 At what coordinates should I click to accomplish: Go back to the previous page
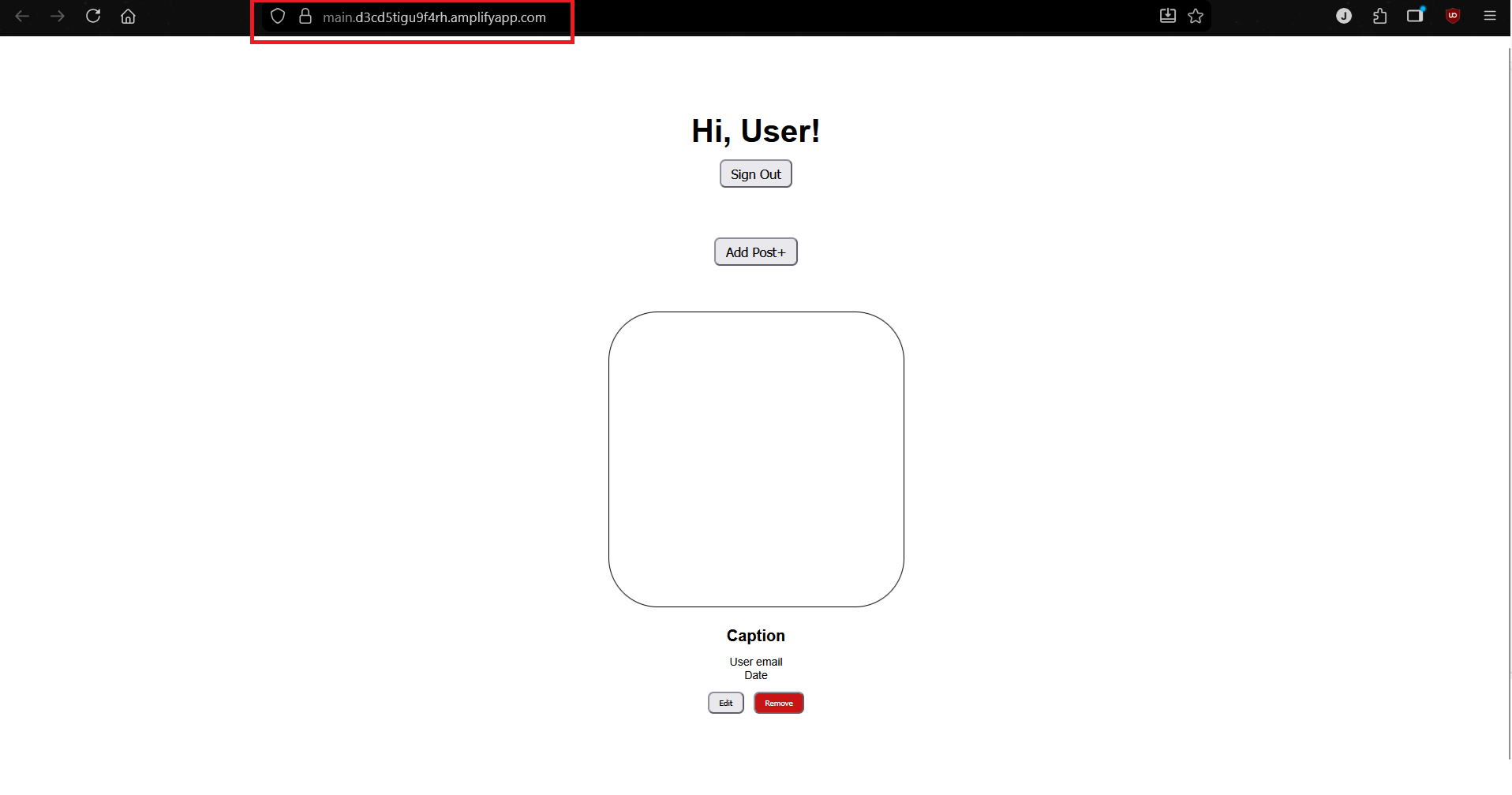[x=22, y=16]
